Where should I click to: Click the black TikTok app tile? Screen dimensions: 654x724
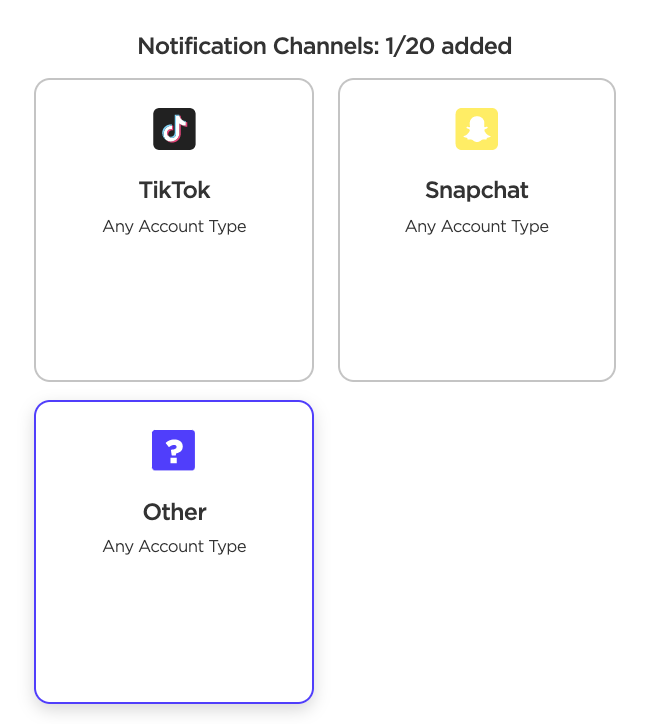tap(174, 129)
